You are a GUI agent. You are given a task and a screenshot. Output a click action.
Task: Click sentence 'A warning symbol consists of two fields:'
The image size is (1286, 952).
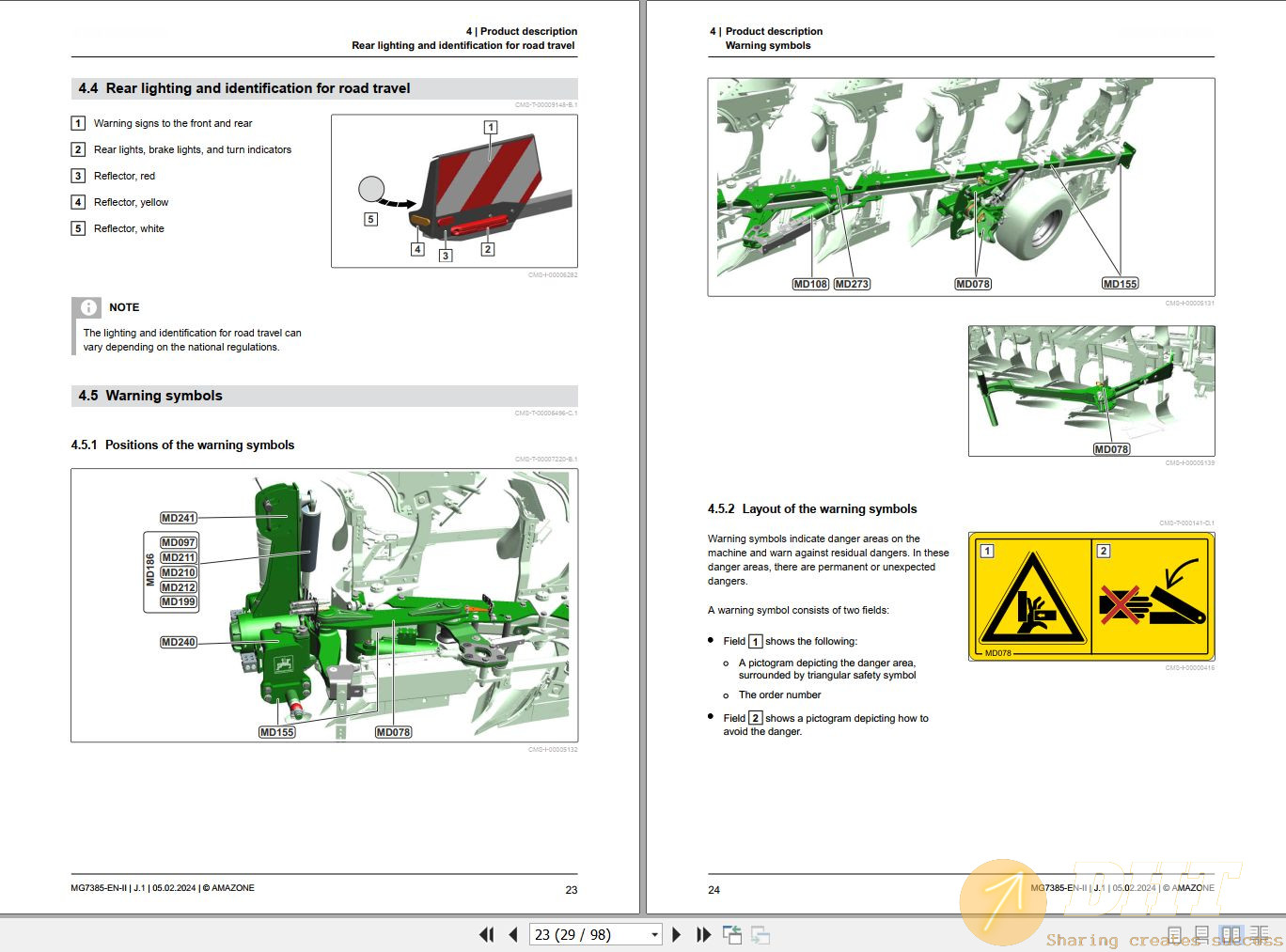coord(798,611)
